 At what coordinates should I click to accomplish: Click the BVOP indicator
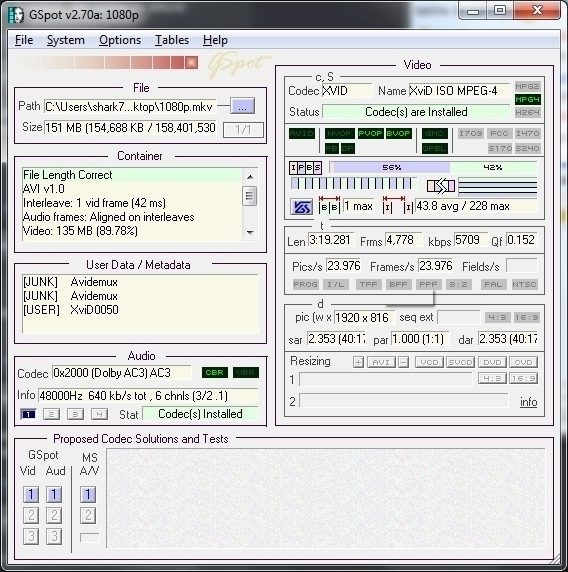[398, 133]
